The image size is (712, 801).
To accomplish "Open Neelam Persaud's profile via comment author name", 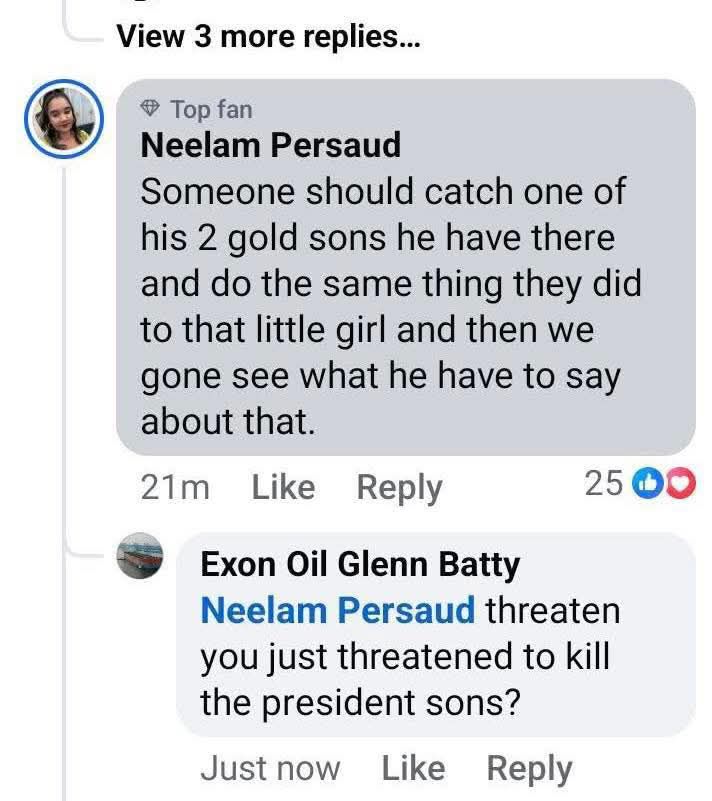I will click(270, 145).
